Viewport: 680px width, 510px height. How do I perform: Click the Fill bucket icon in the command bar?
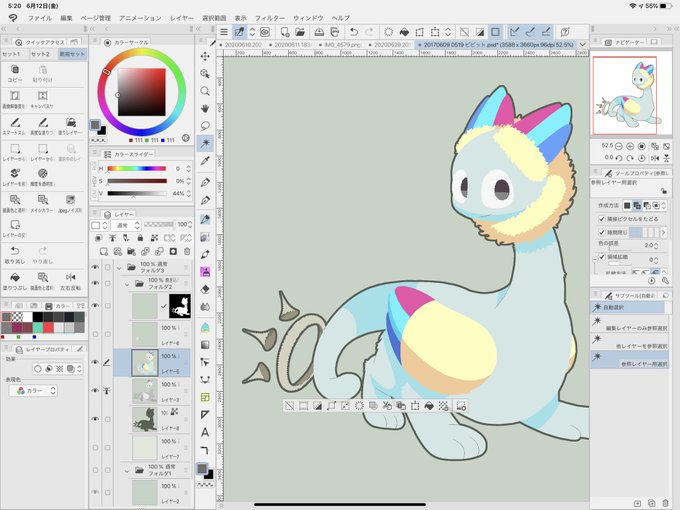(x=404, y=32)
